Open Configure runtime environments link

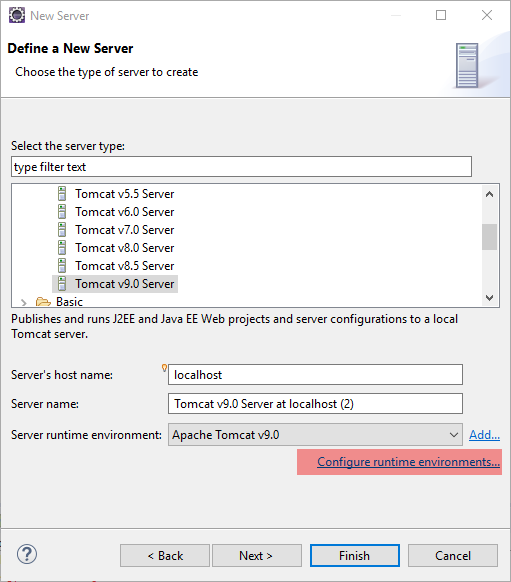coord(408,462)
